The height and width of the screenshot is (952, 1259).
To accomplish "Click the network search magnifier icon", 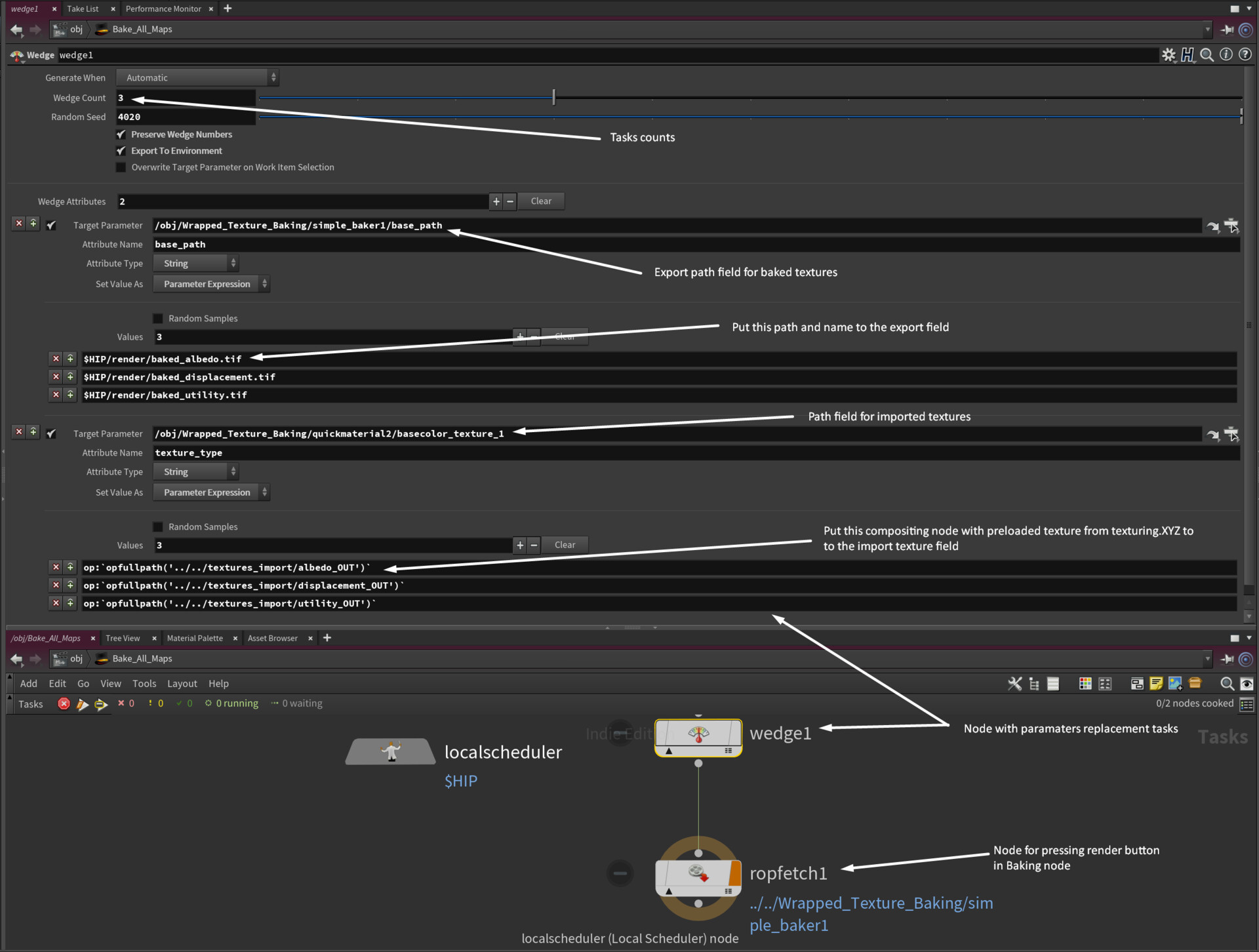I will coord(1227,684).
